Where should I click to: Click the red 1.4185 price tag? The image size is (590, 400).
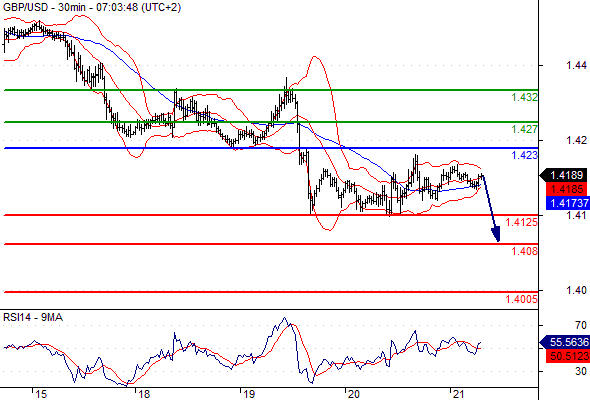566,189
